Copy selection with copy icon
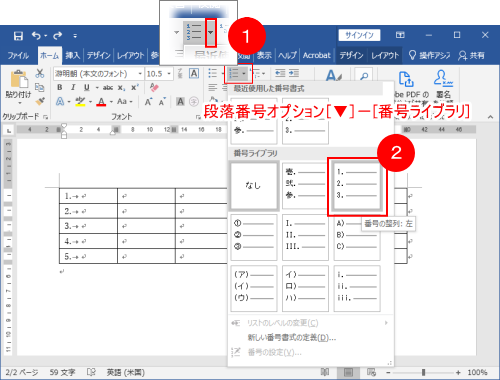The image size is (500, 380). click(40, 87)
